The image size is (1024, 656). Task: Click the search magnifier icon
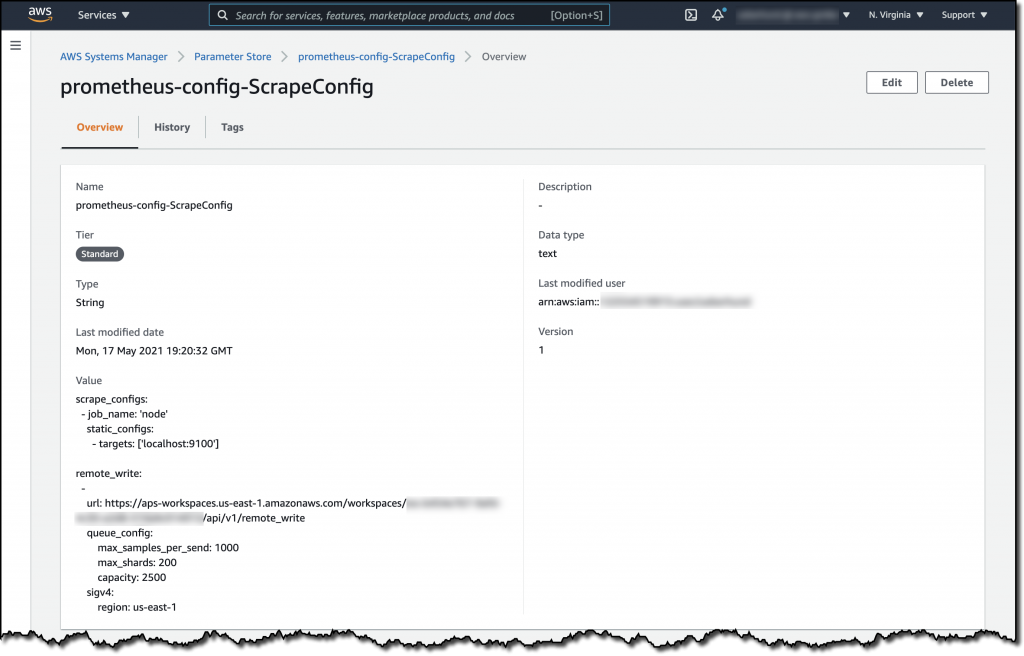pyautogui.click(x=222, y=15)
